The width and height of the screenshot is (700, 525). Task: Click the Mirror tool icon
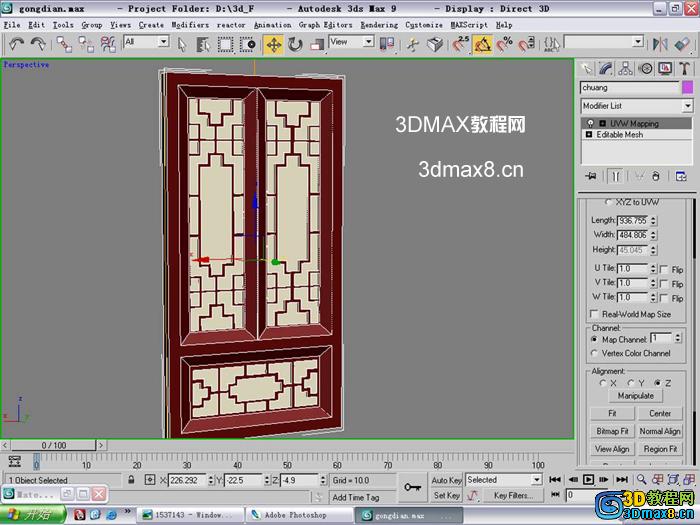click(660, 44)
